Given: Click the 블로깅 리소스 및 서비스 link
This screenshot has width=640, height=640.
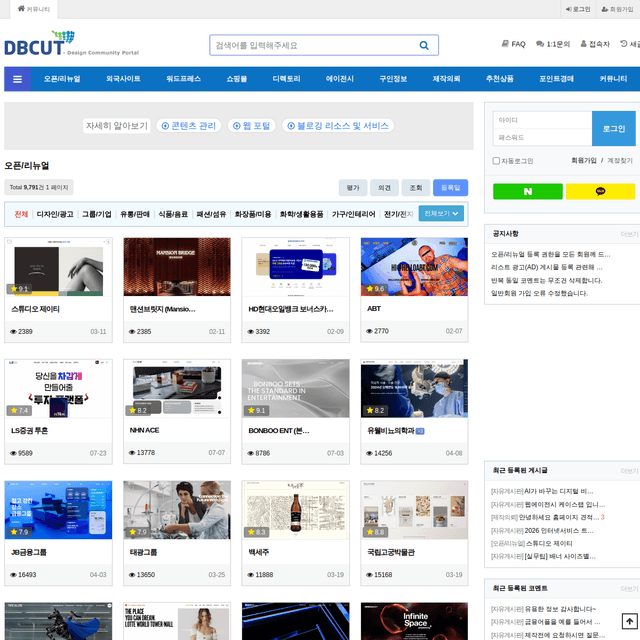Looking at the screenshot, I should [338, 125].
